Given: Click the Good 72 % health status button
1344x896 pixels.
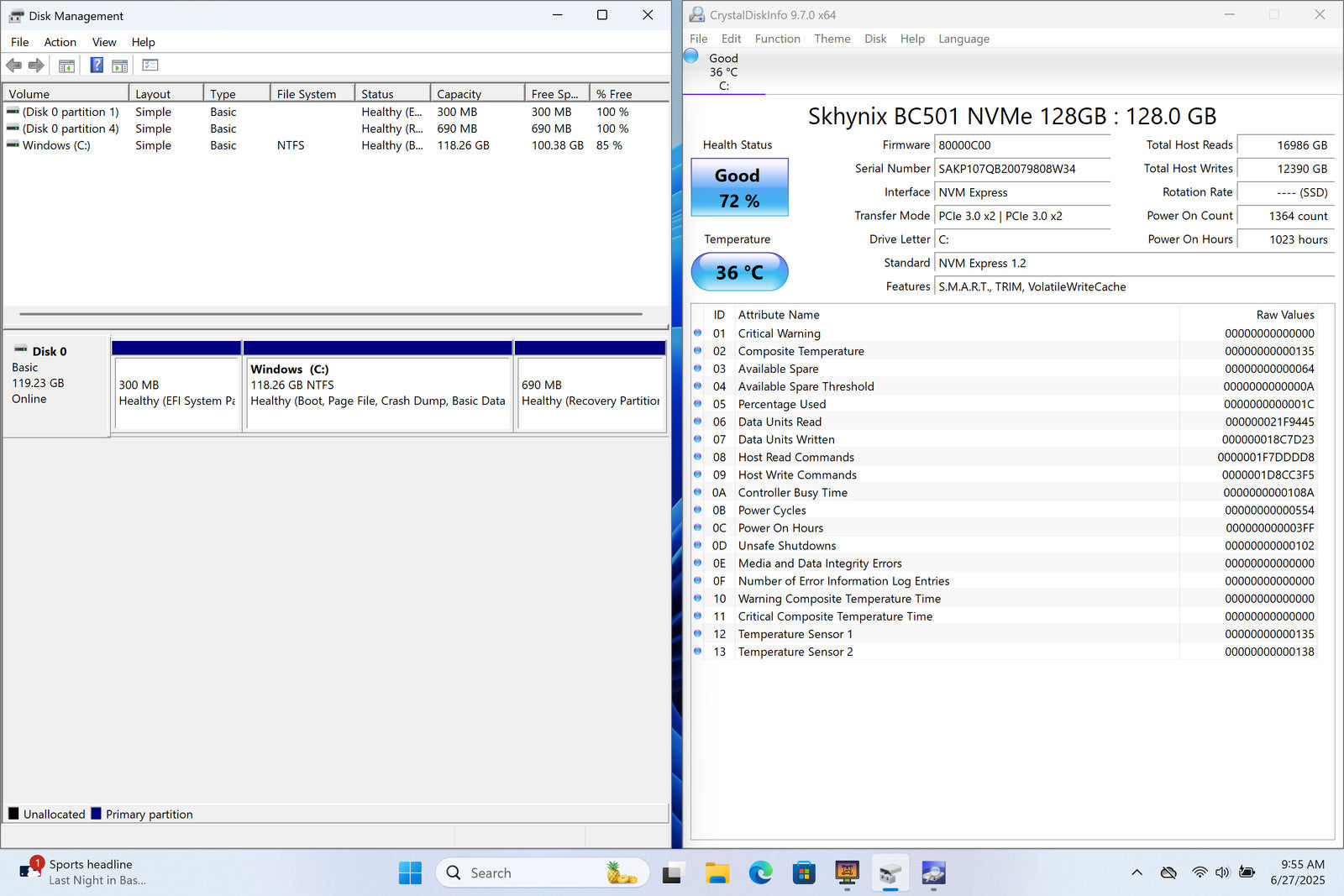Looking at the screenshot, I should click(x=739, y=187).
